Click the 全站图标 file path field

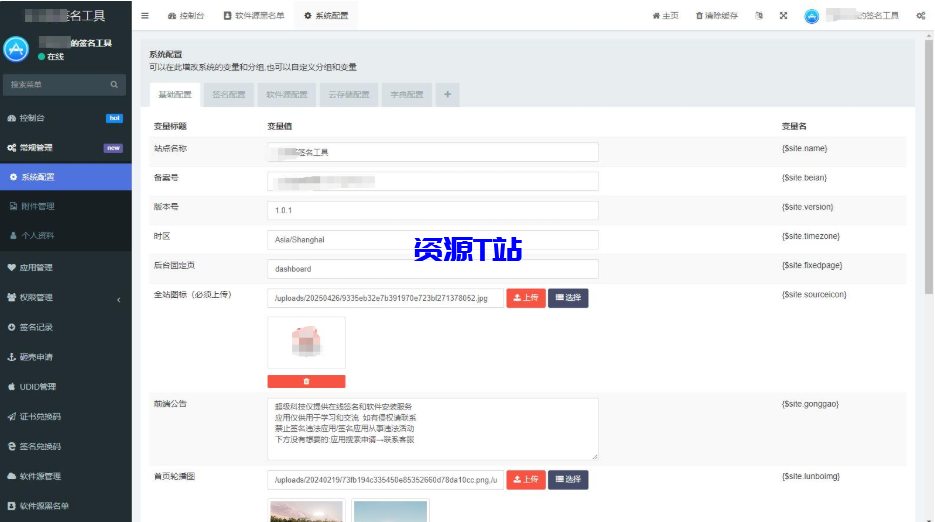tap(385, 298)
